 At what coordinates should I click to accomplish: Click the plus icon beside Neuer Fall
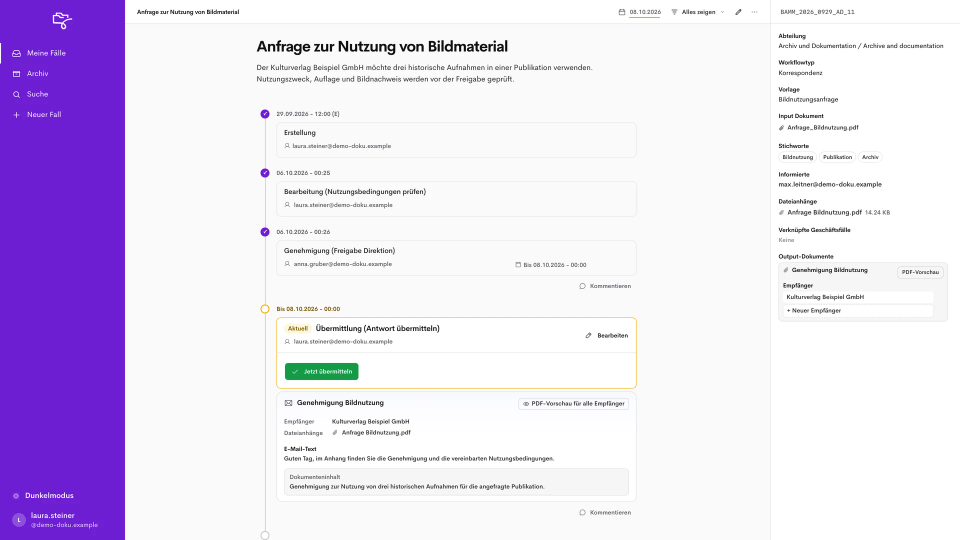(x=17, y=114)
